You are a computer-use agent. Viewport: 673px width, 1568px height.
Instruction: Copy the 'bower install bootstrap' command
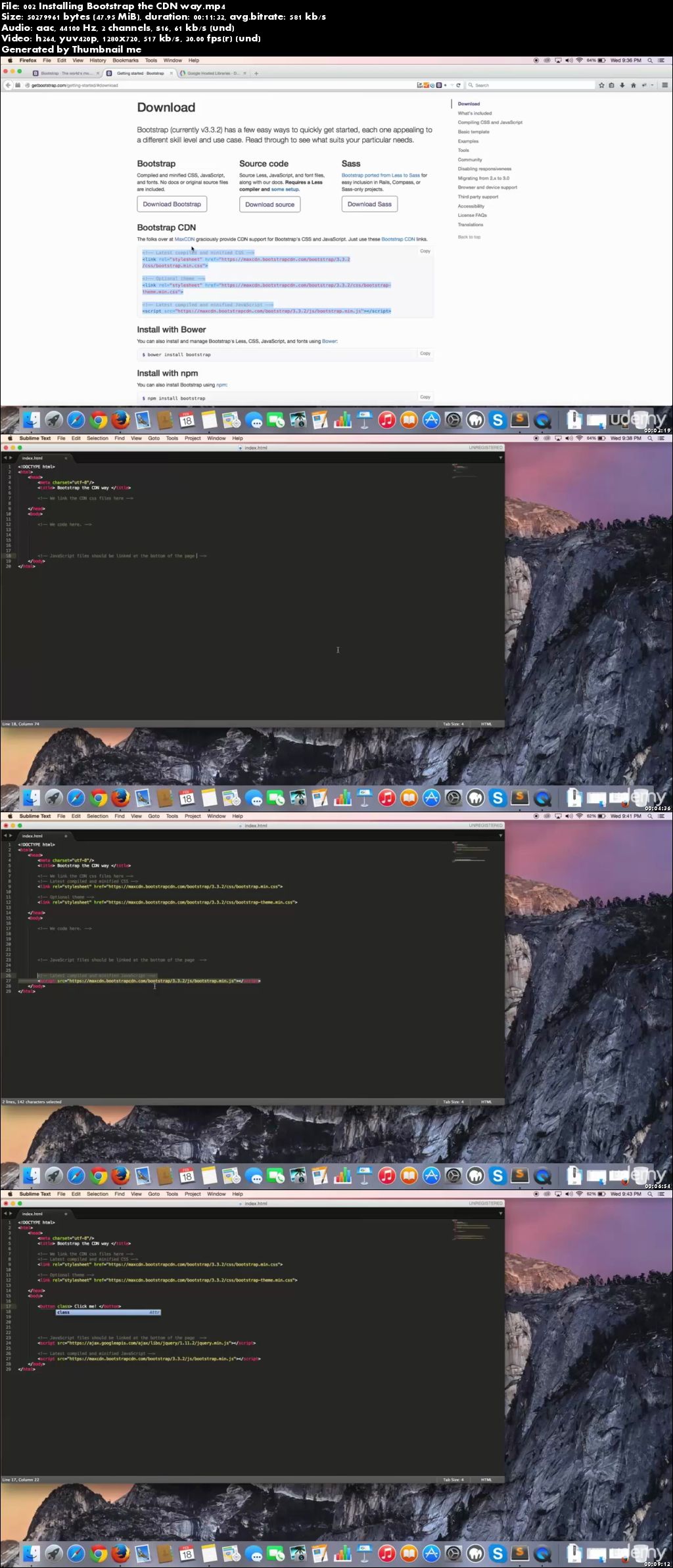425,354
